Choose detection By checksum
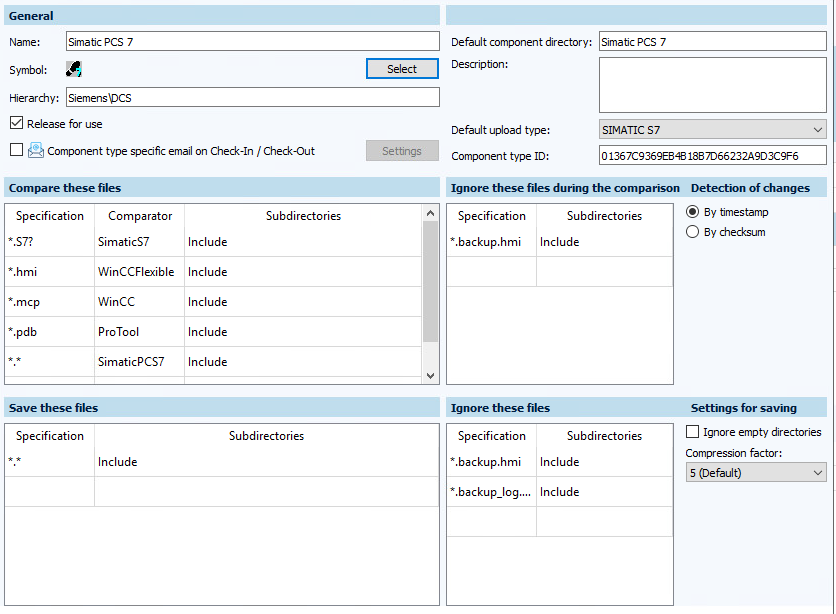The image size is (836, 614). [692, 232]
